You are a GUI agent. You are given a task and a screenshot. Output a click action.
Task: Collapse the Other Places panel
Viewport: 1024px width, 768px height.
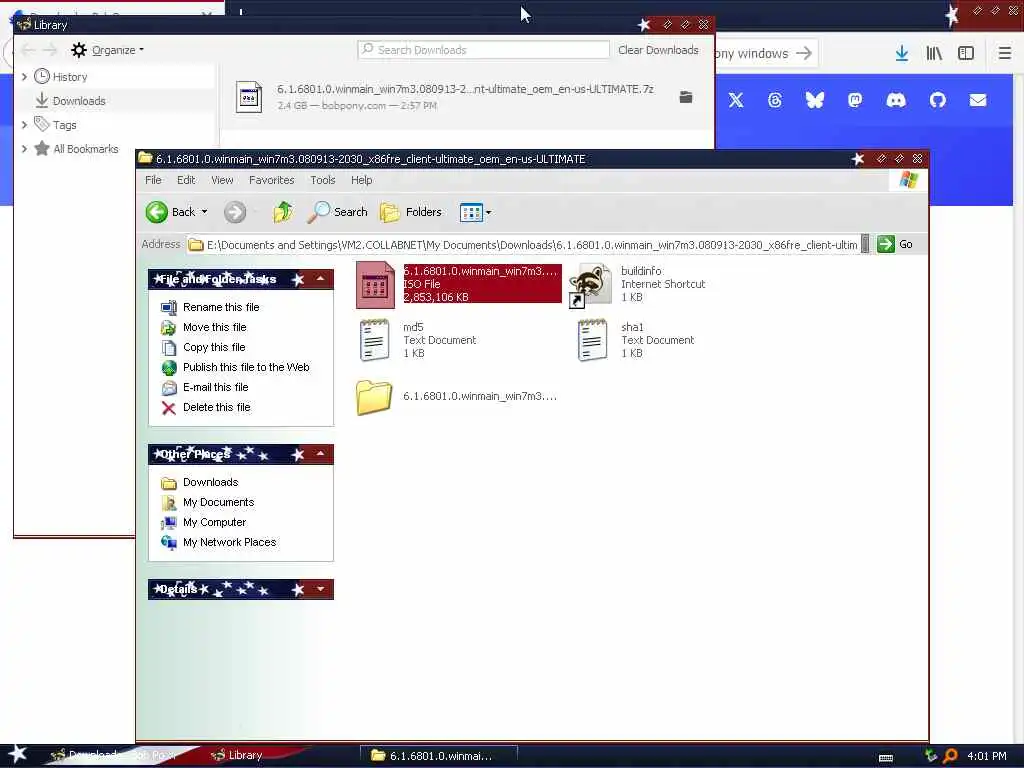point(320,454)
